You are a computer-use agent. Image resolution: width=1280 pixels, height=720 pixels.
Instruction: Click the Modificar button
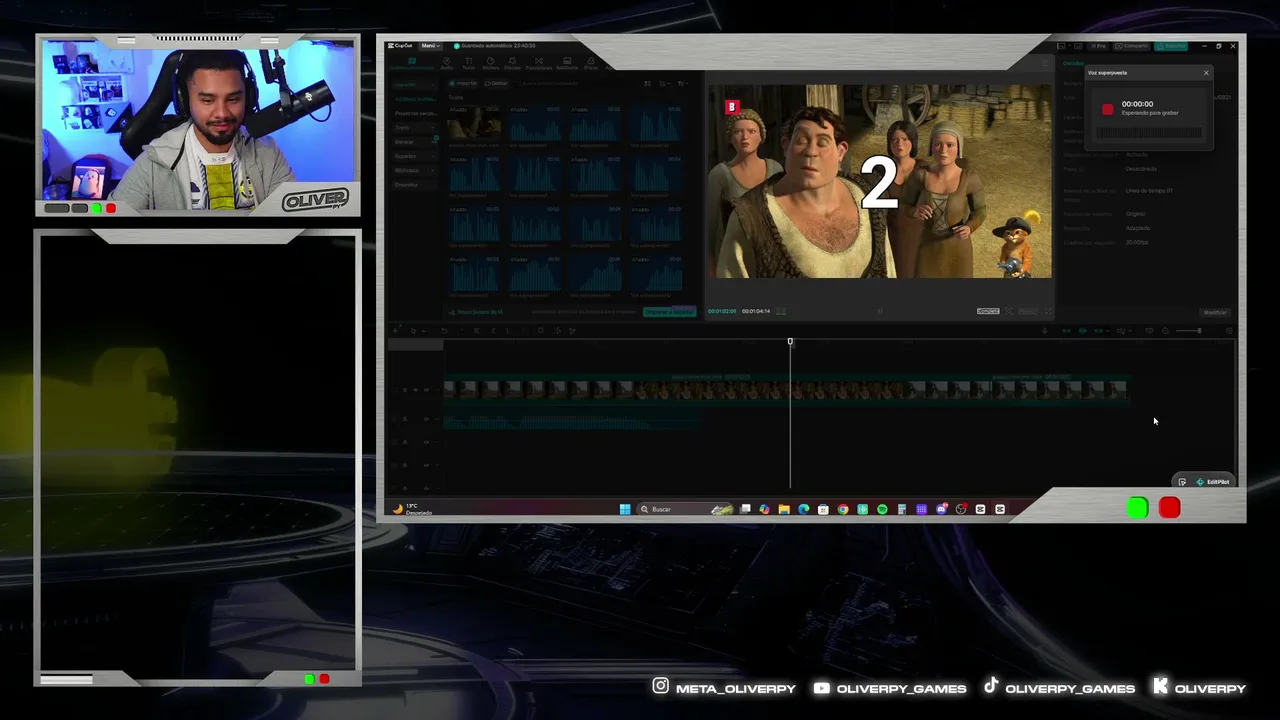click(1215, 312)
